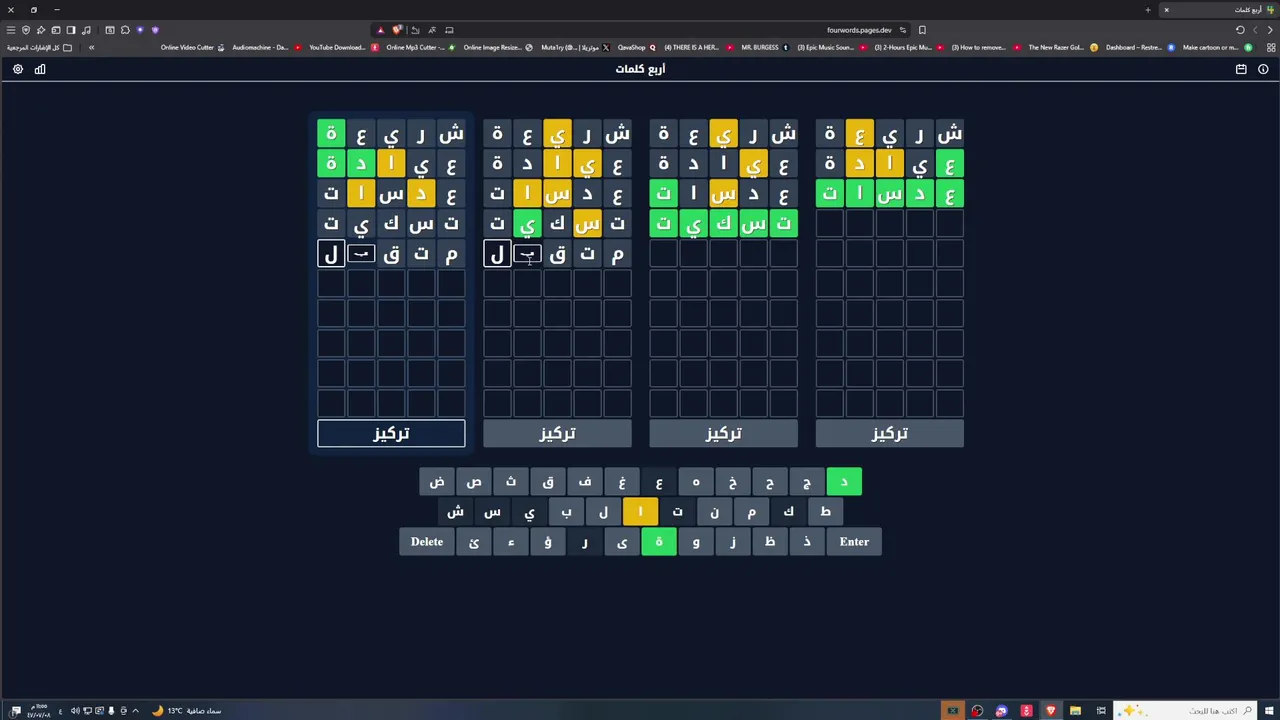This screenshot has width=1280, height=720.
Task: Open the VPN shield toolbar icon
Action: [26, 30]
